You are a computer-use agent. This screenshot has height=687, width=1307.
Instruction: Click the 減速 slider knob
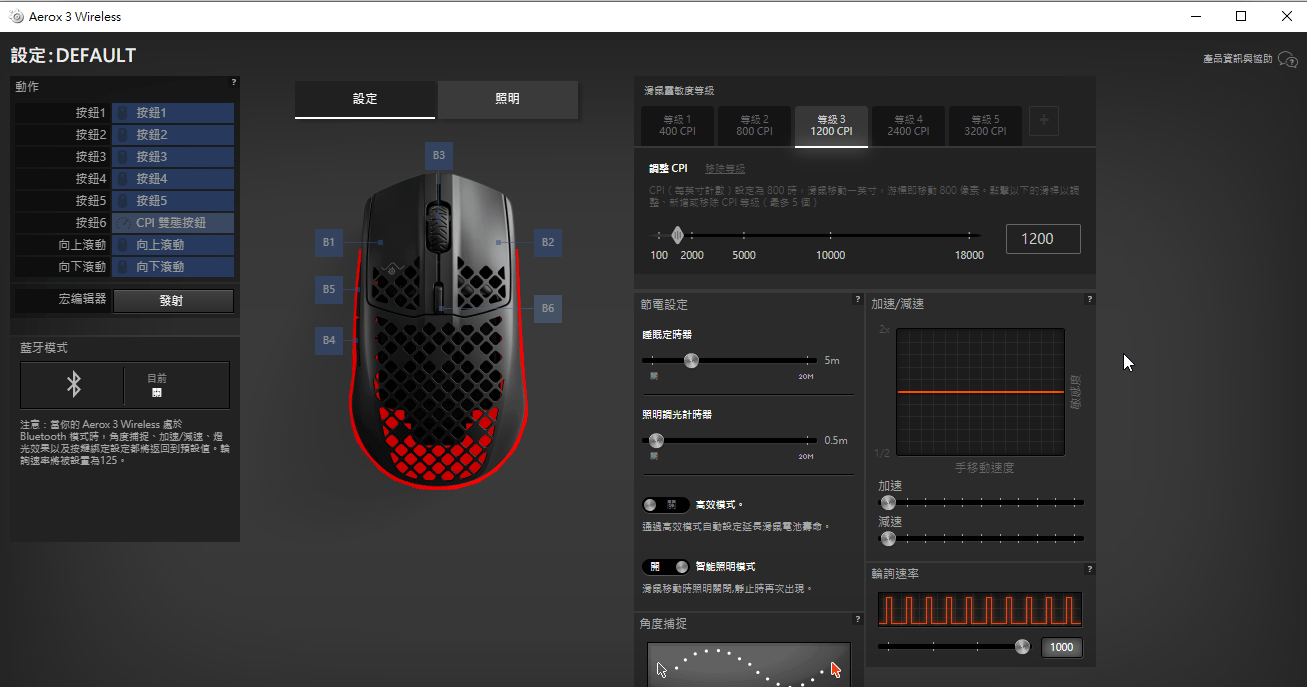coord(888,538)
